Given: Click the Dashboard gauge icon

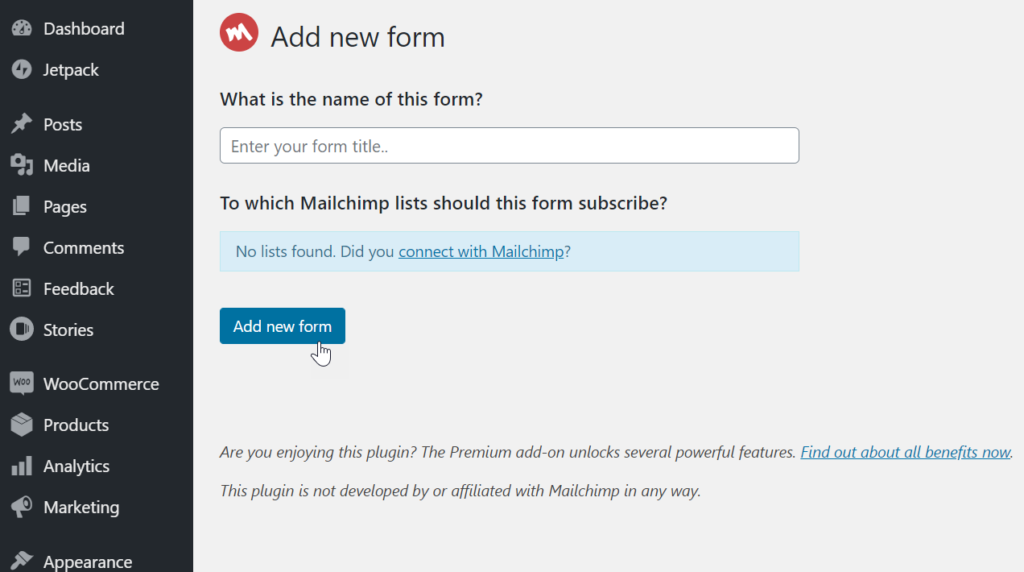Looking at the screenshot, I should pyautogui.click(x=21, y=29).
